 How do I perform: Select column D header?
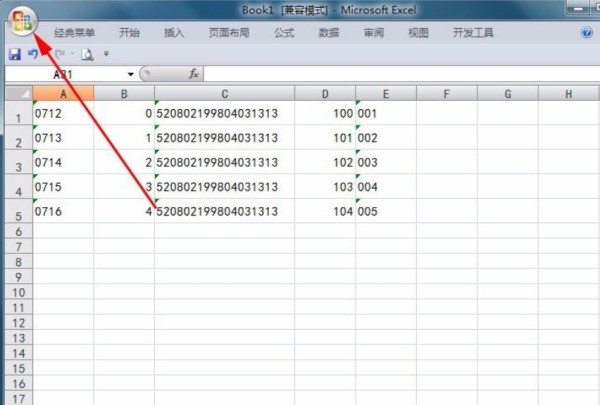click(325, 94)
